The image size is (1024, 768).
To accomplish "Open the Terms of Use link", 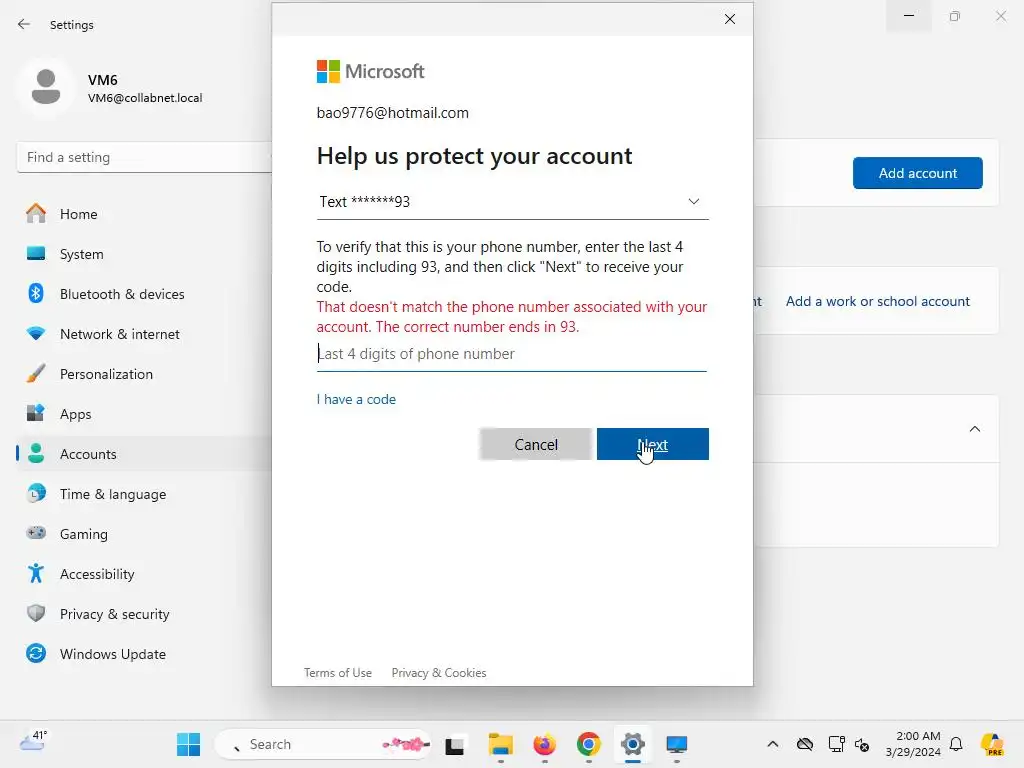I will click(338, 673).
